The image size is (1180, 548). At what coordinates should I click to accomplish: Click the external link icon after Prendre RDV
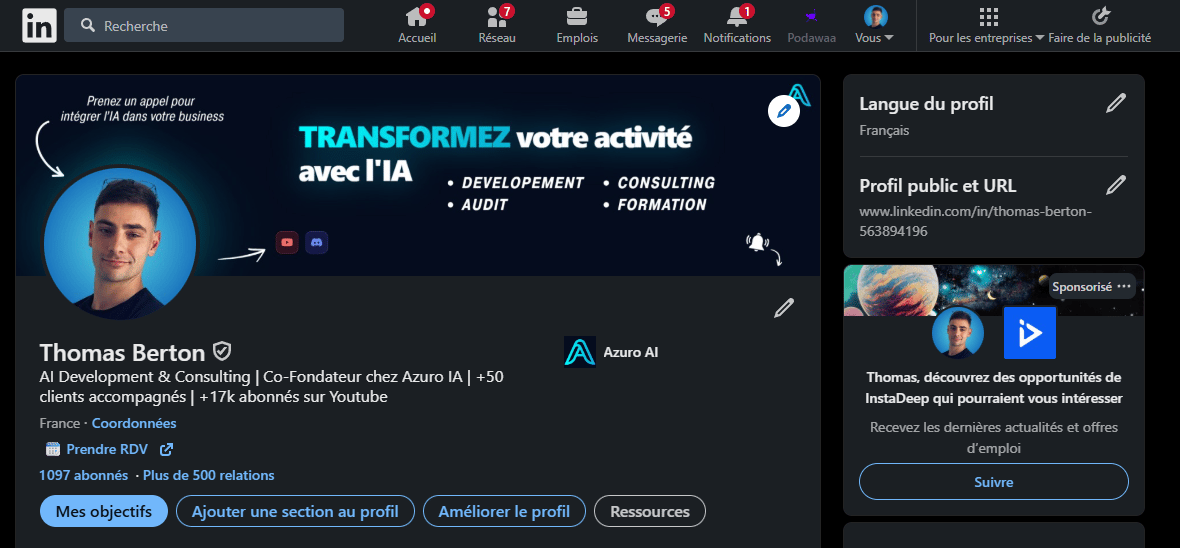(166, 449)
